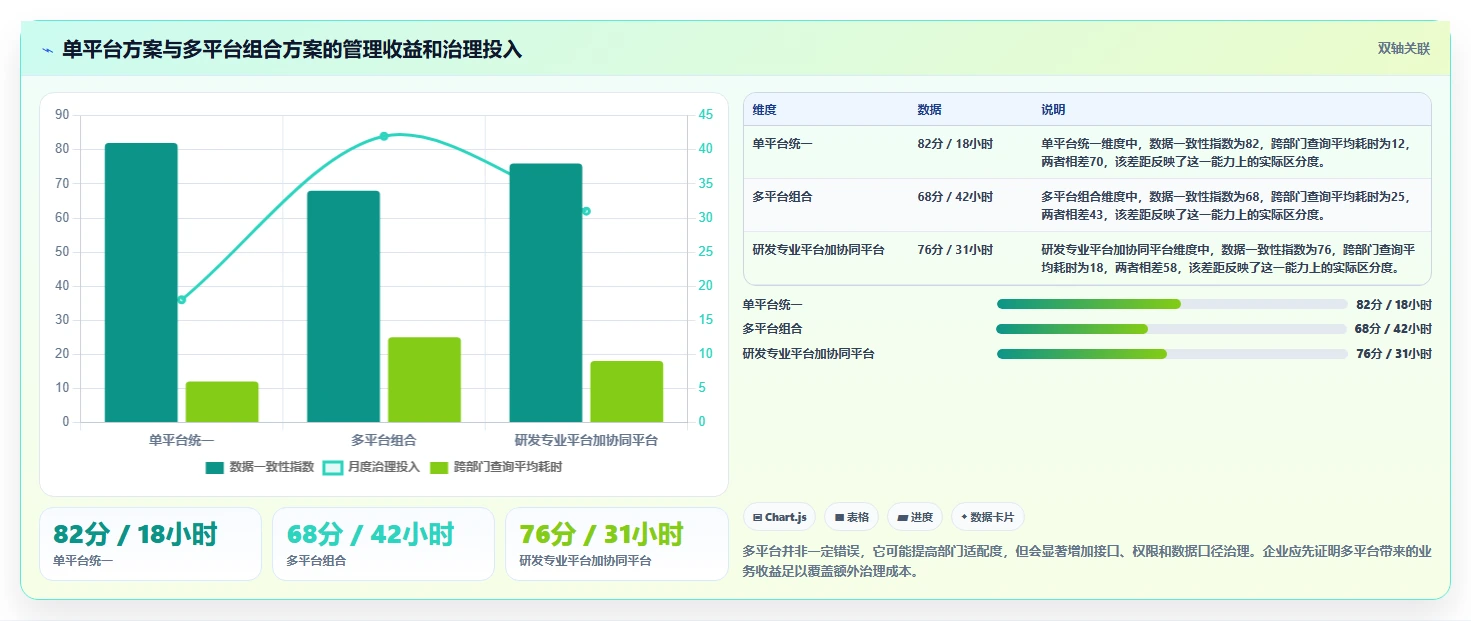This screenshot has width=1471, height=621.
Task: Click the icon in the 表格 tag
Action: (839, 517)
